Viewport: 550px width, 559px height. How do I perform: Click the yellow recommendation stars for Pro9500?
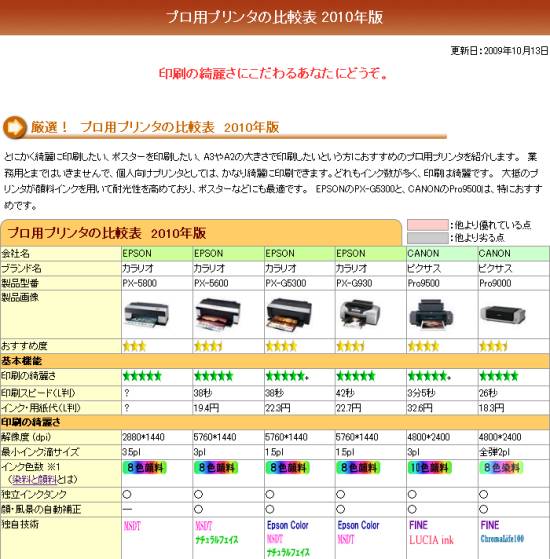tap(423, 346)
